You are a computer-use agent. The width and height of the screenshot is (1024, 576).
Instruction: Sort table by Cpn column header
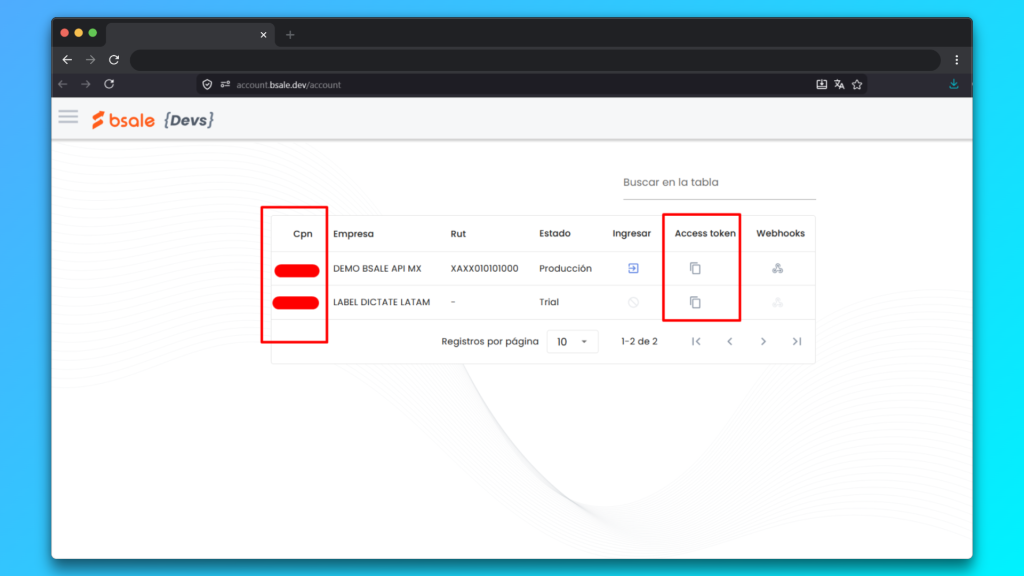coord(302,234)
